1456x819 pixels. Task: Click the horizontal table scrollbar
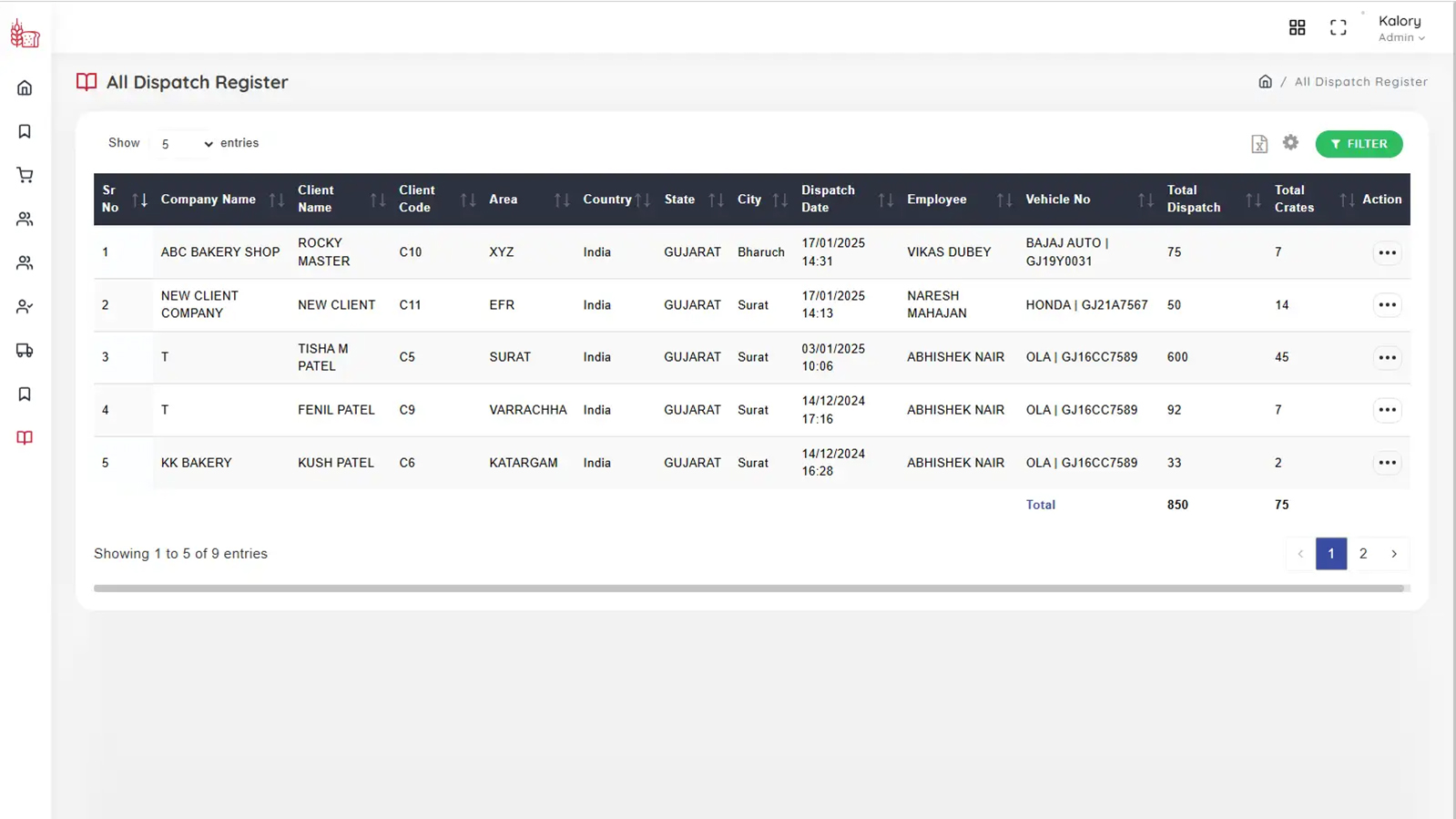pos(748,589)
